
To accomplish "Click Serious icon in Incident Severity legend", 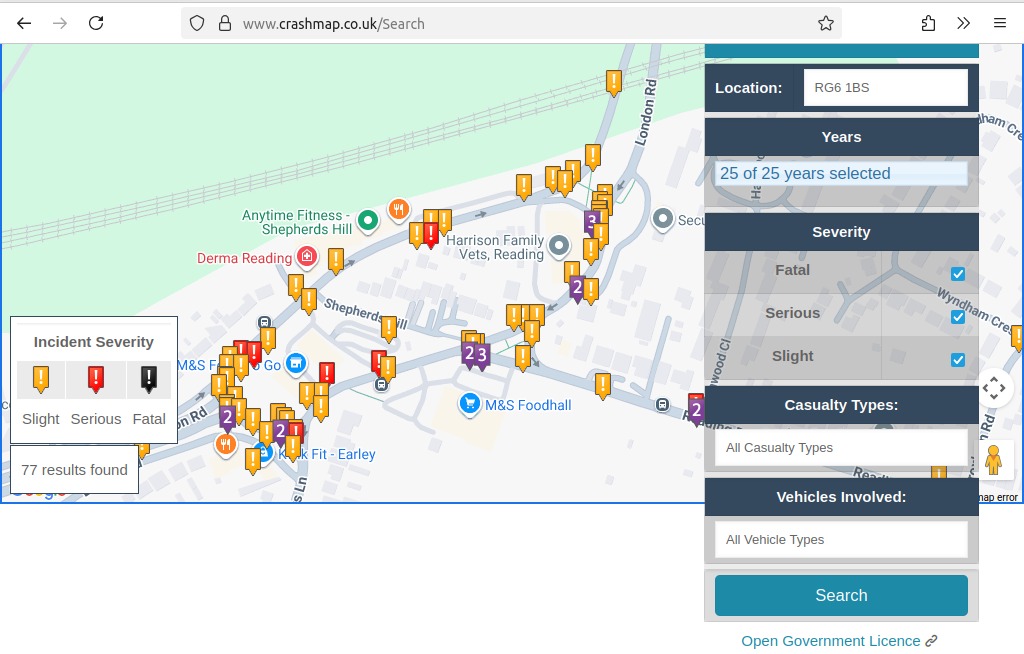I will [96, 379].
